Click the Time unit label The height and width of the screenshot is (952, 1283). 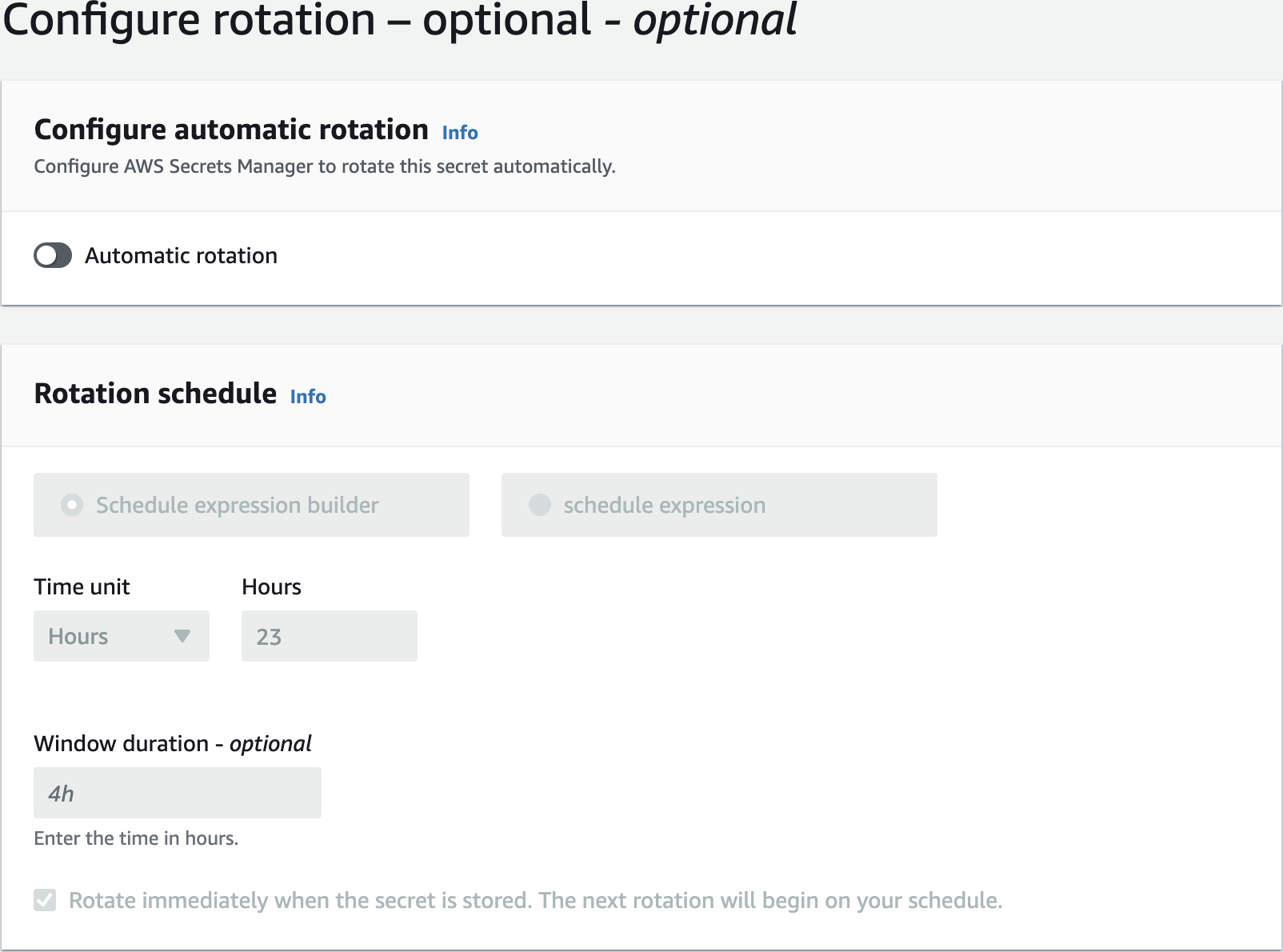coord(82,587)
